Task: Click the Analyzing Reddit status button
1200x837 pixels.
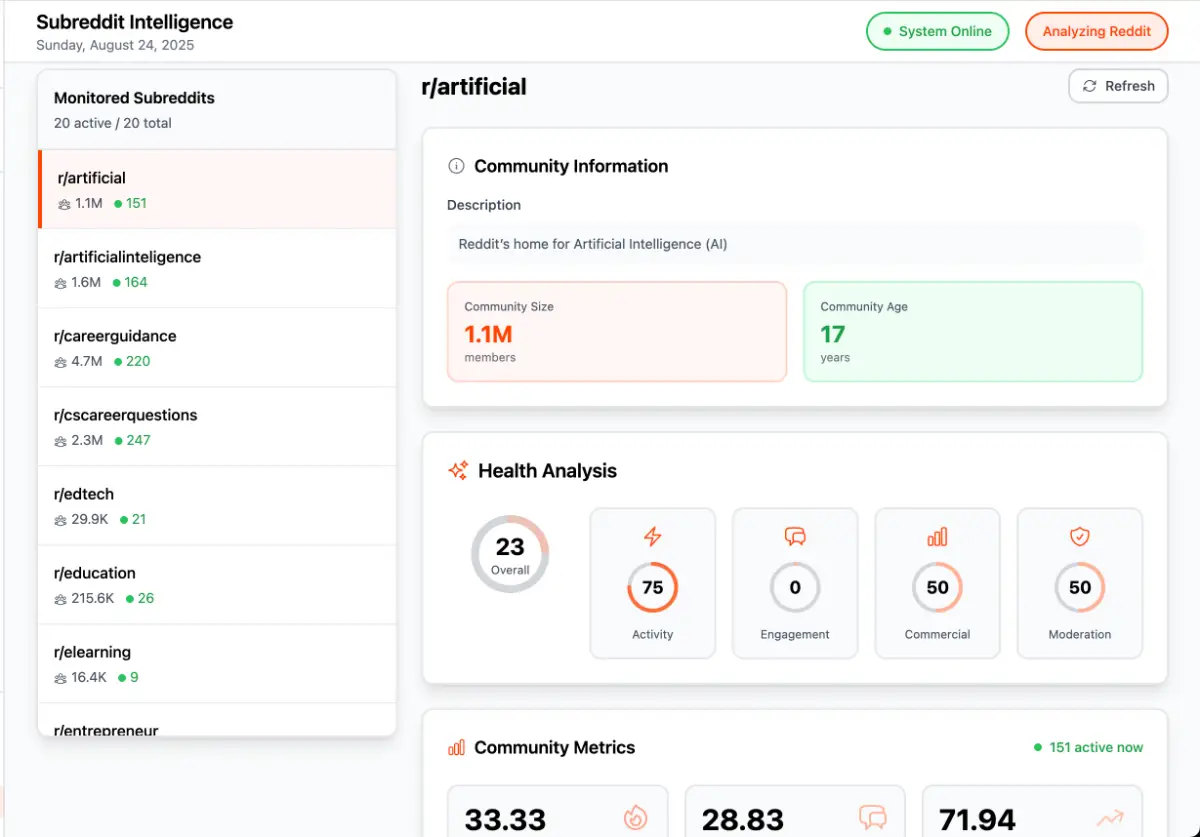Action: click(x=1096, y=31)
